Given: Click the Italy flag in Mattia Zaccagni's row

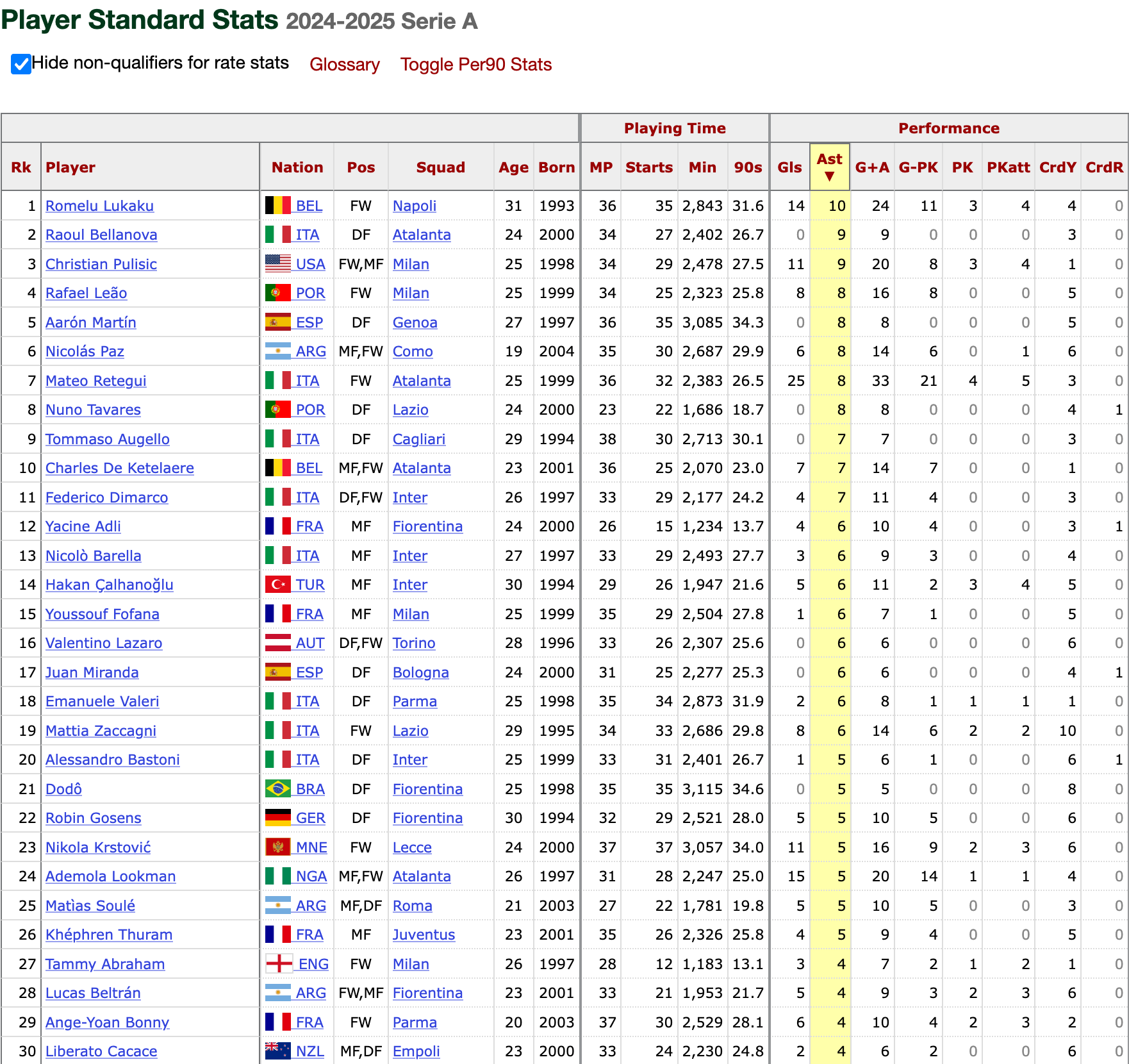Looking at the screenshot, I should (278, 731).
